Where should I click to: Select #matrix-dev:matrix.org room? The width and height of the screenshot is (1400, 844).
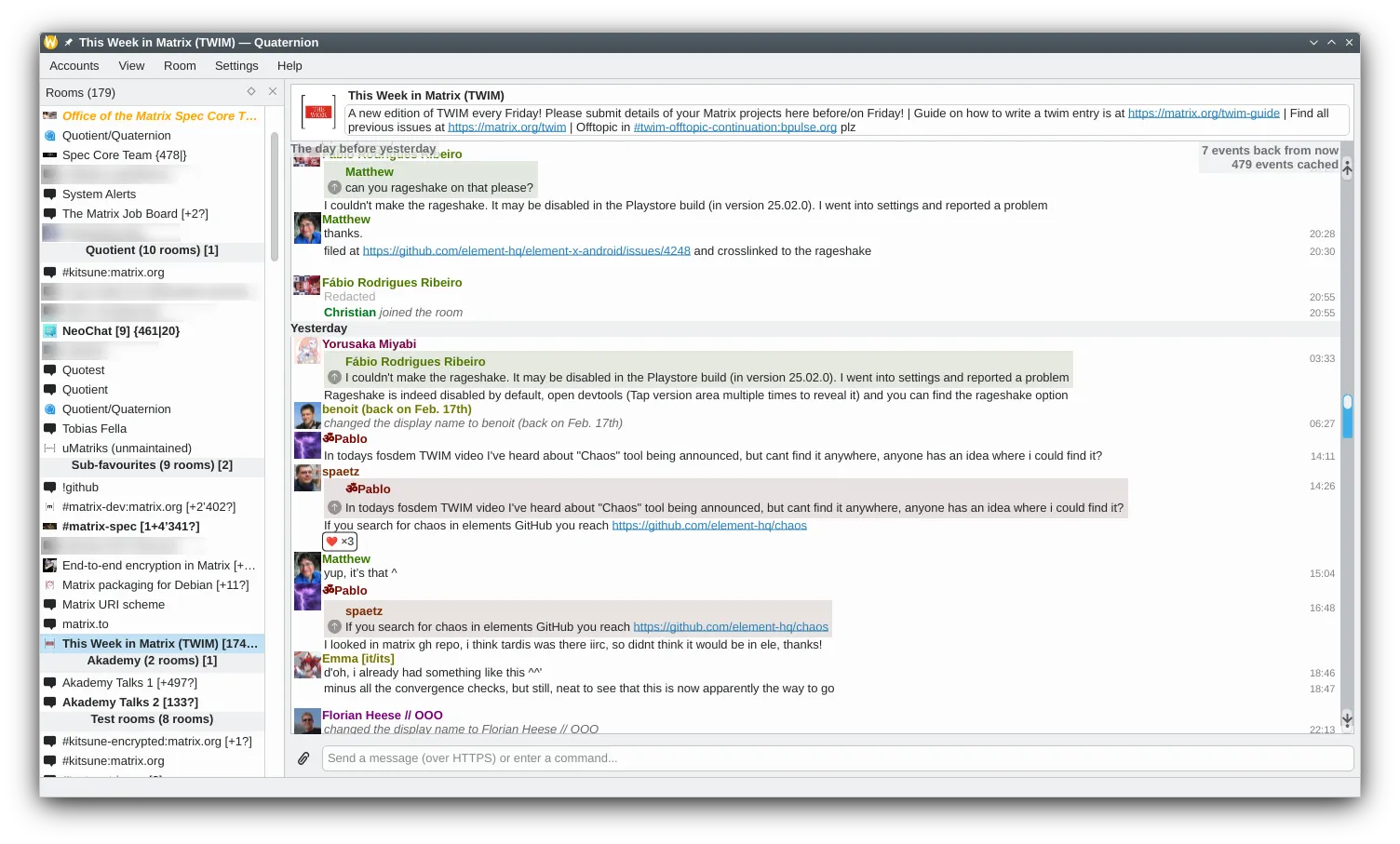click(153, 507)
